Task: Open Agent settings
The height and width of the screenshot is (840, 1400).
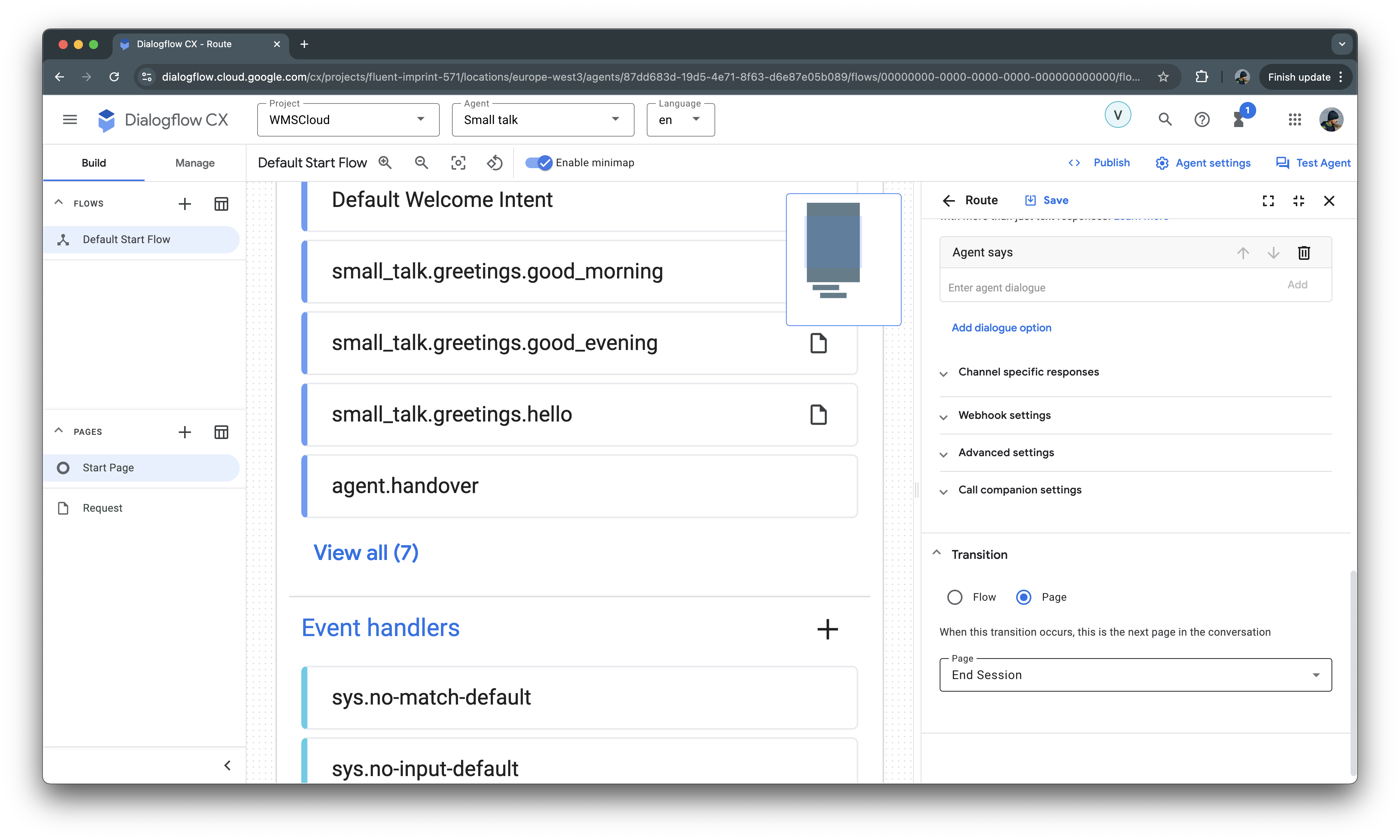Action: pos(1203,163)
